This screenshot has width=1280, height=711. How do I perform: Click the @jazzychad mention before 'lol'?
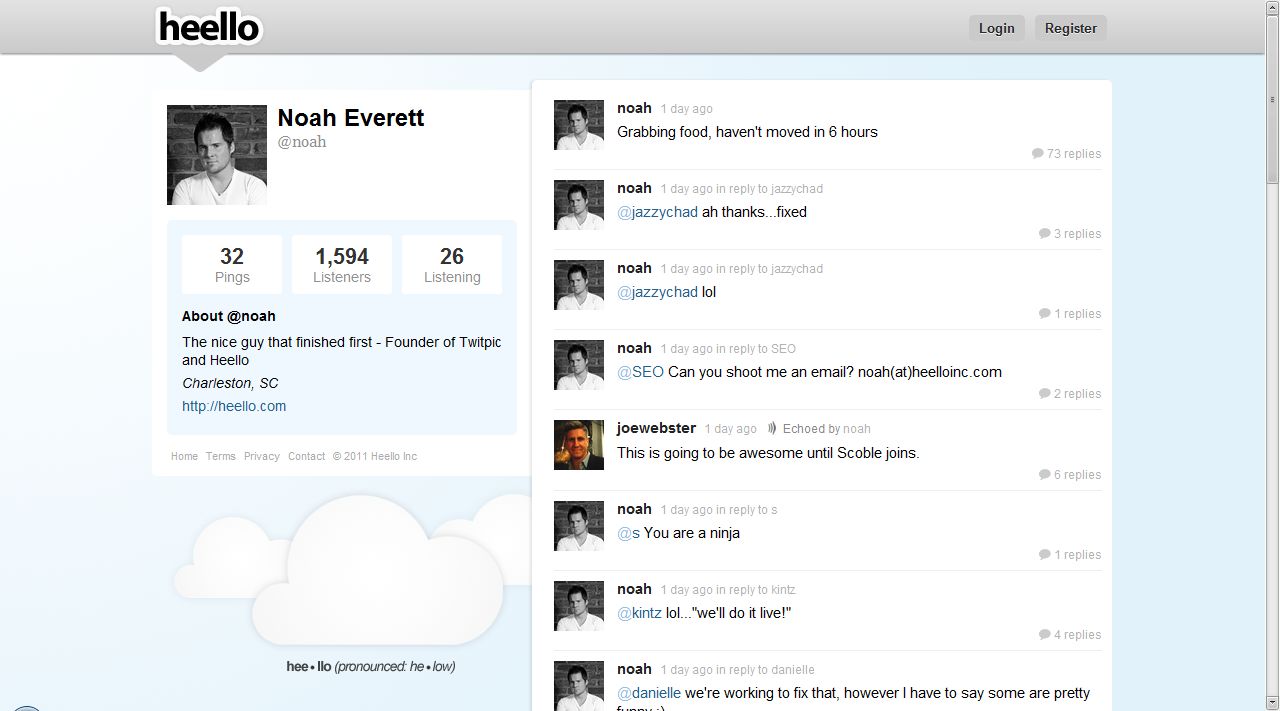[x=657, y=292]
